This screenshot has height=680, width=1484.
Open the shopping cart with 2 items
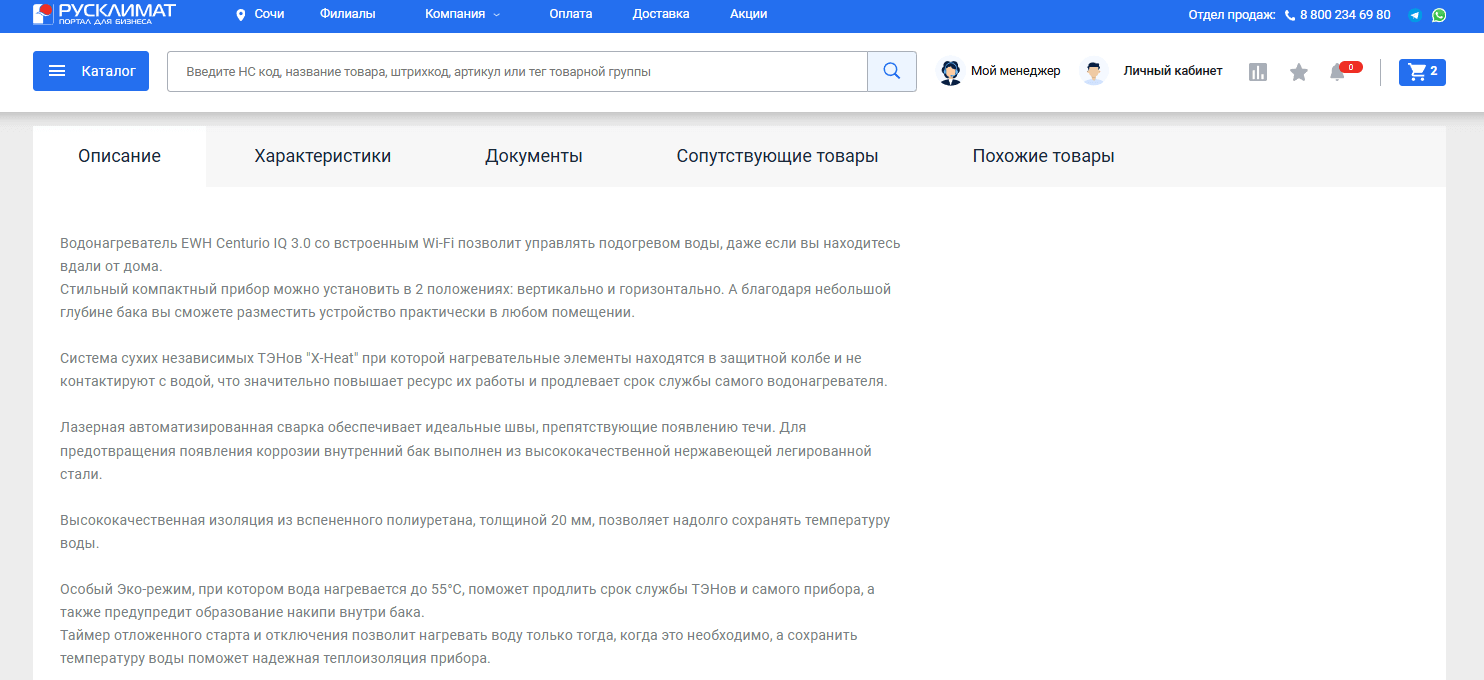1422,72
